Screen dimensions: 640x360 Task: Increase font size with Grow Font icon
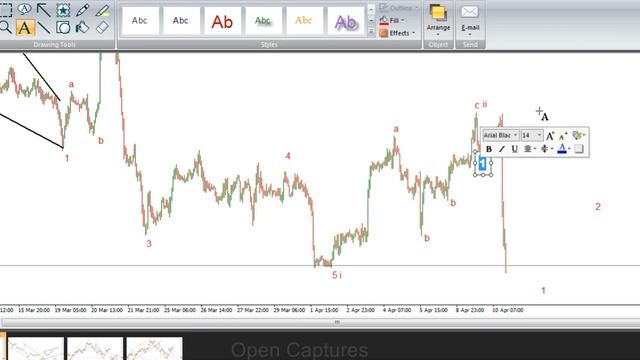pyautogui.click(x=550, y=135)
